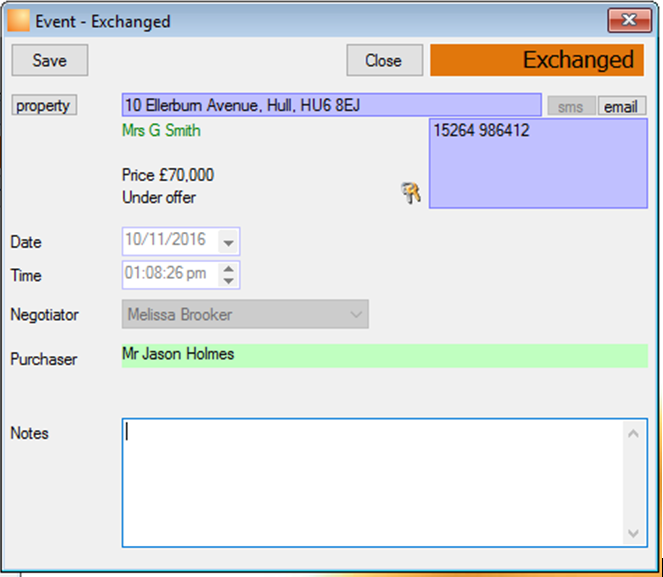Image resolution: width=663 pixels, height=577 pixels.
Task: Click the email button
Action: 622,106
